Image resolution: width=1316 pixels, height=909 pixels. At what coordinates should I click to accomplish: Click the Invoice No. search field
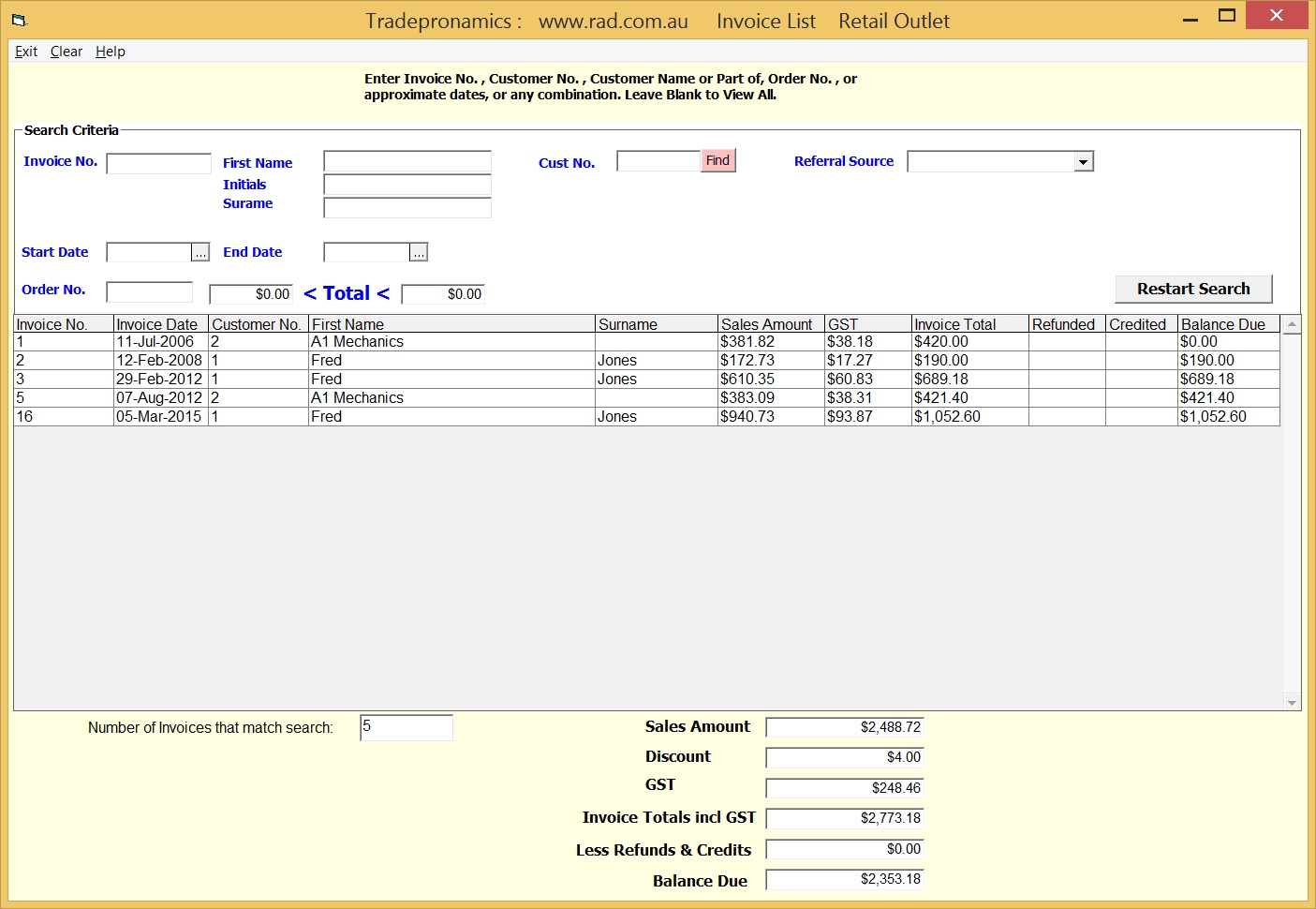click(159, 164)
